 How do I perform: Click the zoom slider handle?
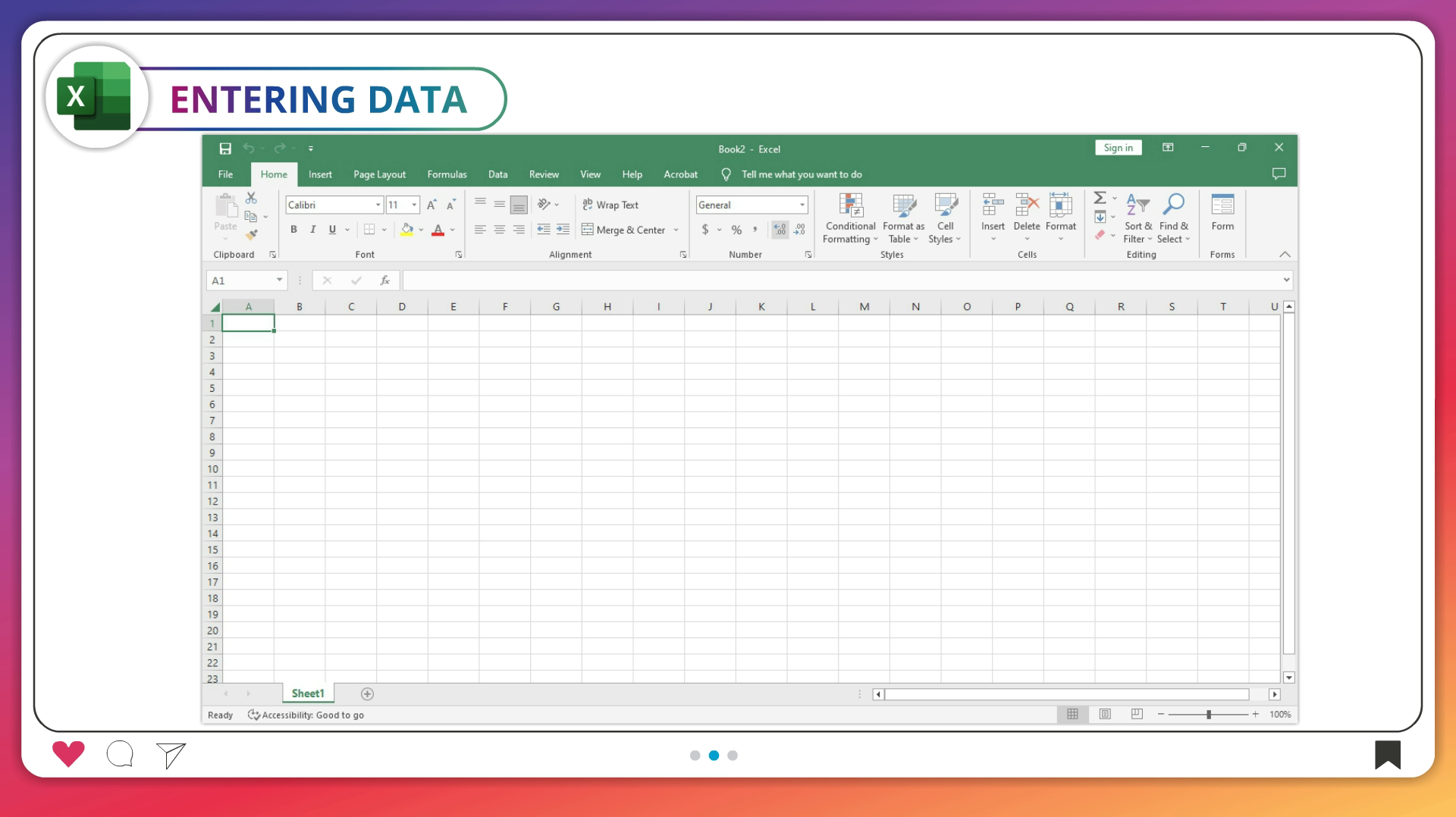(x=1209, y=715)
